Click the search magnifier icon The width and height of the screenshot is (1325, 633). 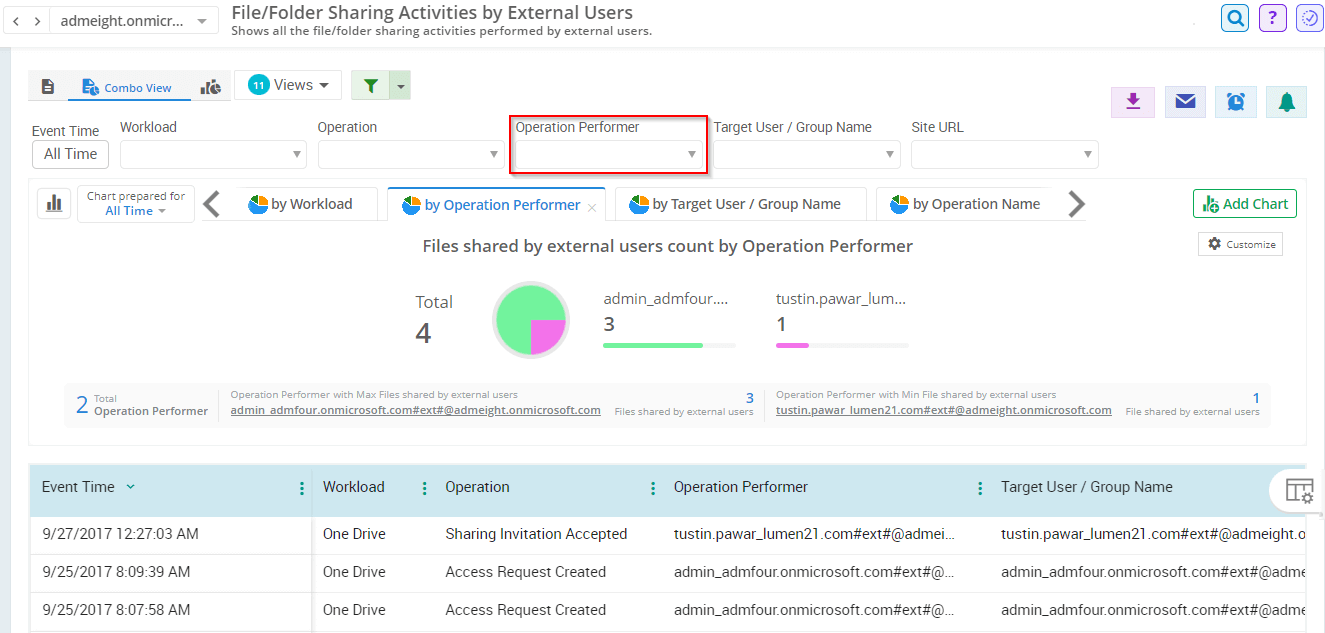1235,18
